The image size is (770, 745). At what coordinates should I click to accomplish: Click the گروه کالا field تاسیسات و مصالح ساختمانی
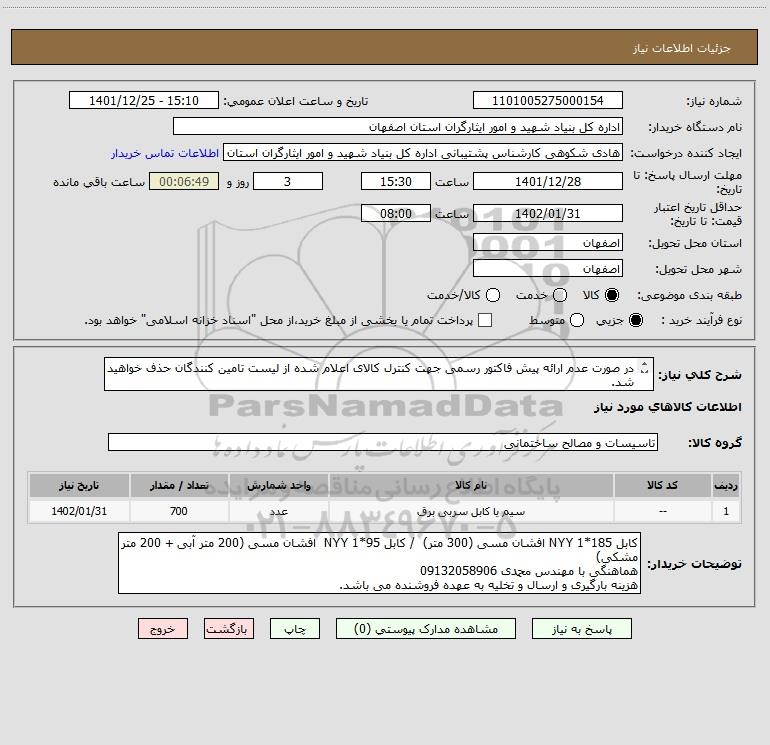coord(383,442)
